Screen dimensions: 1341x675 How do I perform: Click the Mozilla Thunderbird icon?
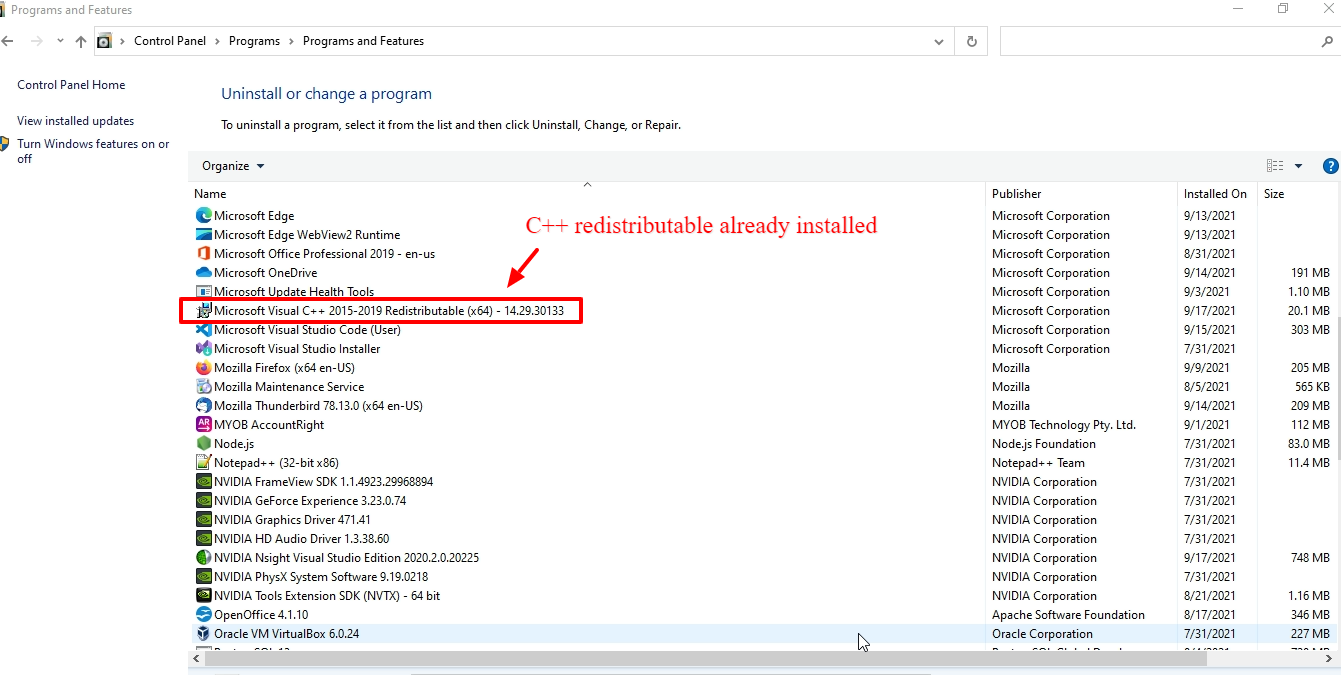[204, 405]
